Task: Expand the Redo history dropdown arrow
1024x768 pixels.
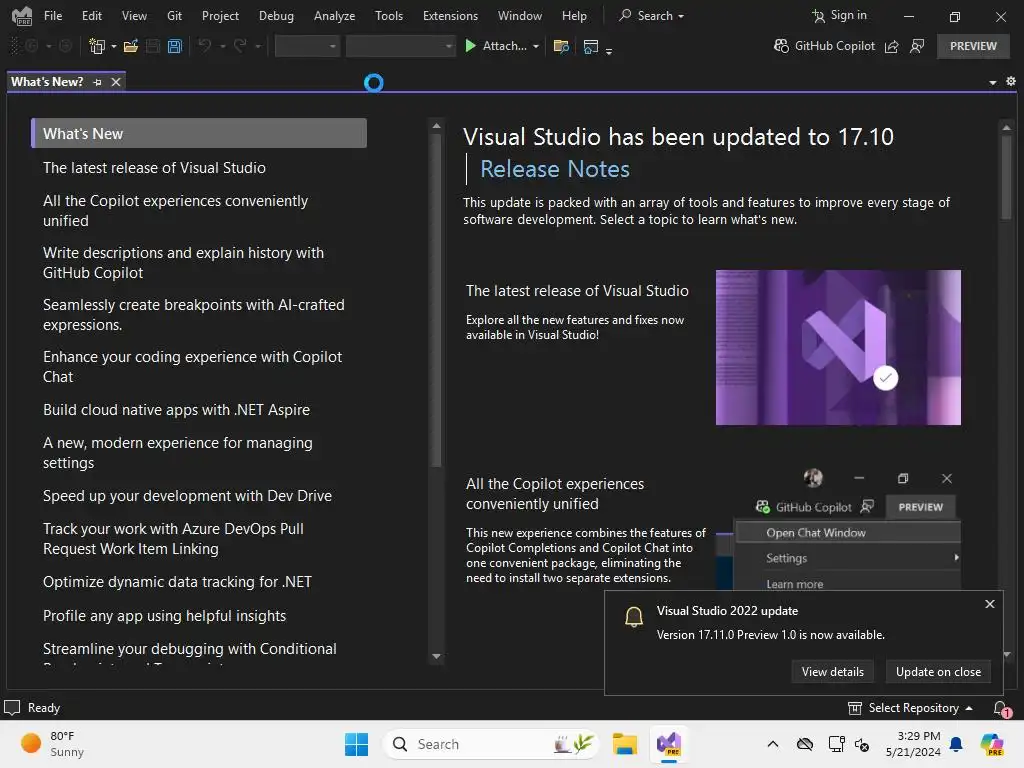Action: 257,47
